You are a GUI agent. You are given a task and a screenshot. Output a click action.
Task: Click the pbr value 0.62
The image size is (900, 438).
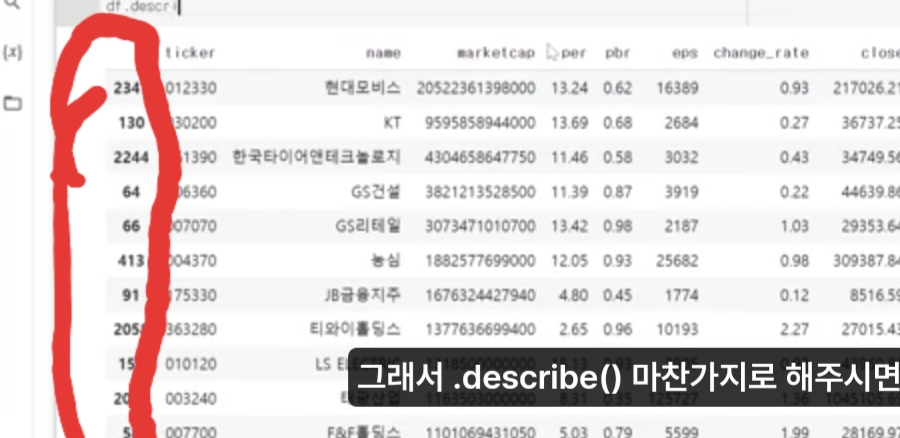(618, 88)
